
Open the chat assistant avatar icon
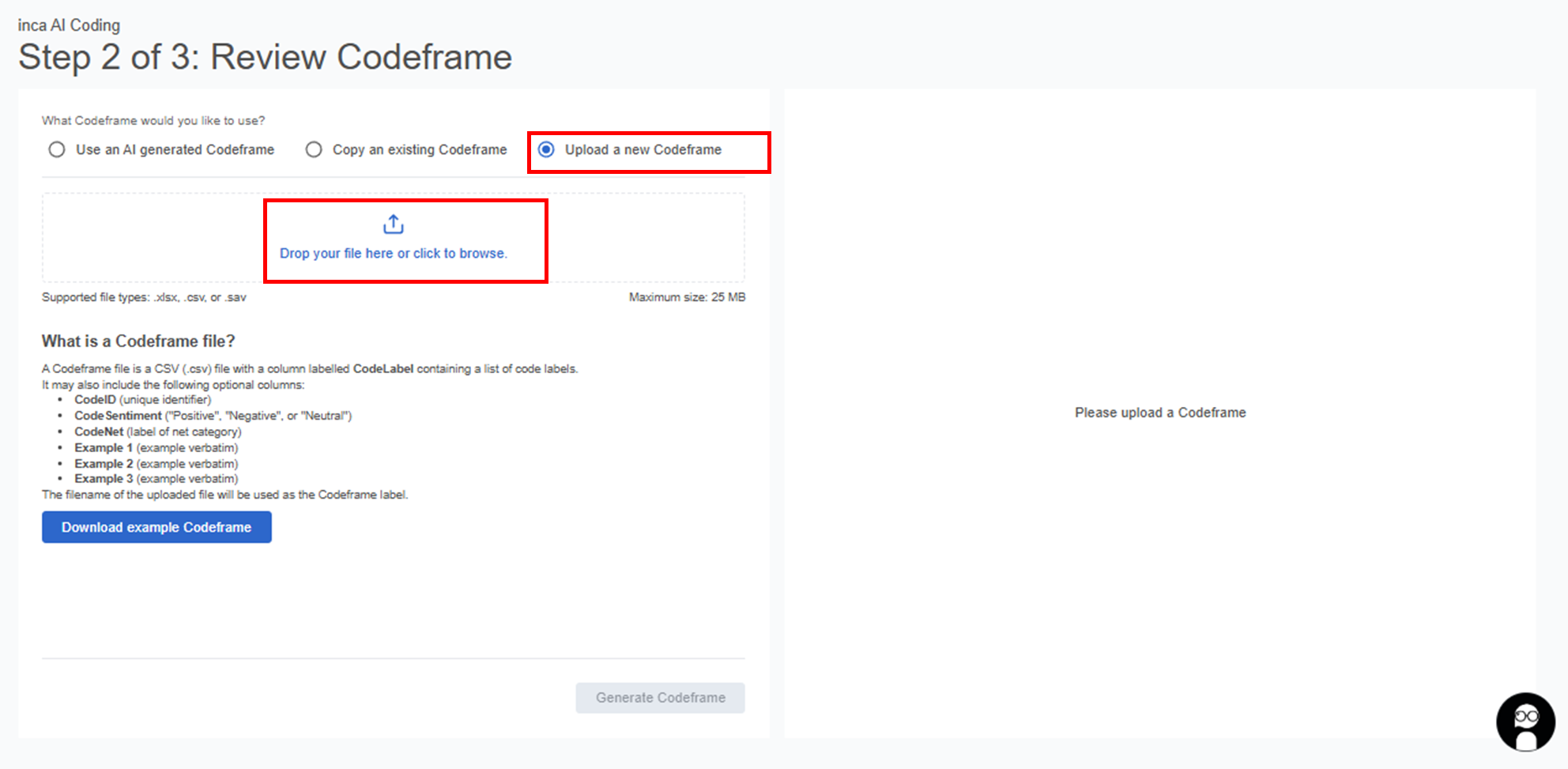tap(1525, 722)
